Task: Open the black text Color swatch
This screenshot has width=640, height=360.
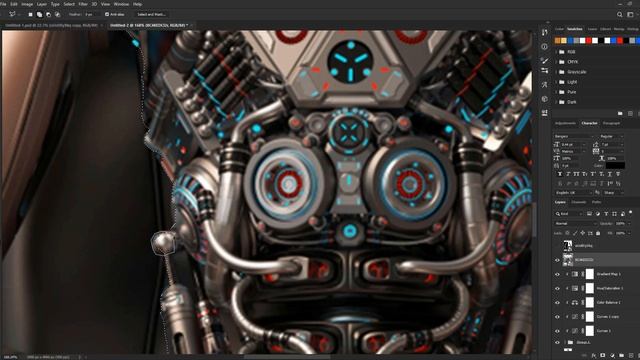Action: 615,165
